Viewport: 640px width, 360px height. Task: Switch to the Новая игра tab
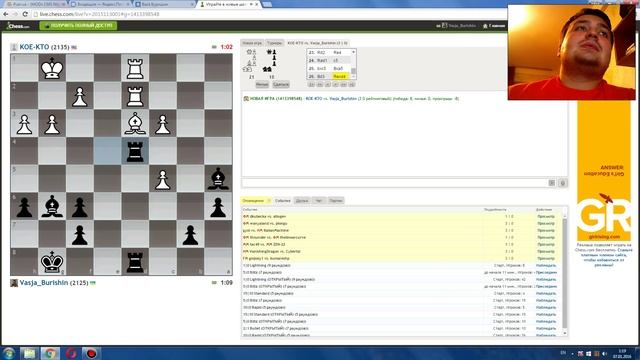[x=252, y=43]
